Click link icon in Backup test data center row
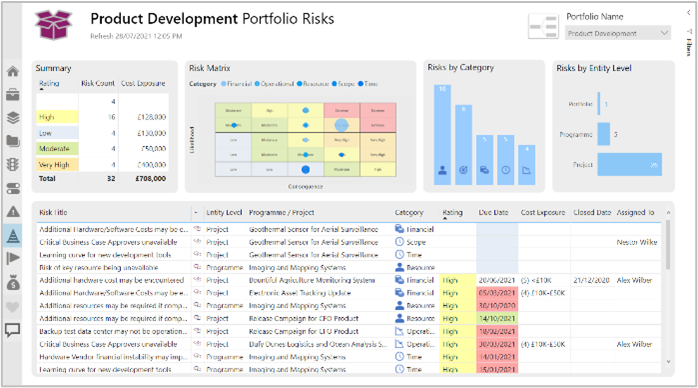The image size is (698, 388). (x=197, y=331)
